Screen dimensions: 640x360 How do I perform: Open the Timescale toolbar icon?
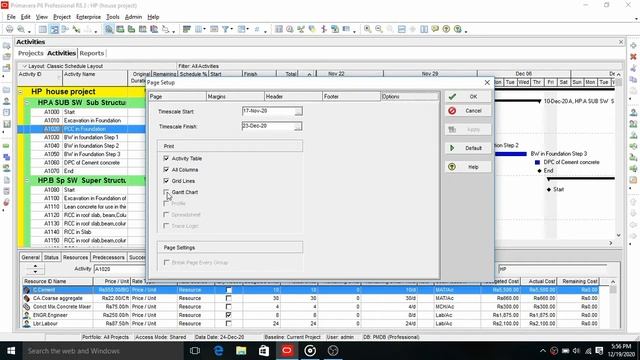pos(214,29)
